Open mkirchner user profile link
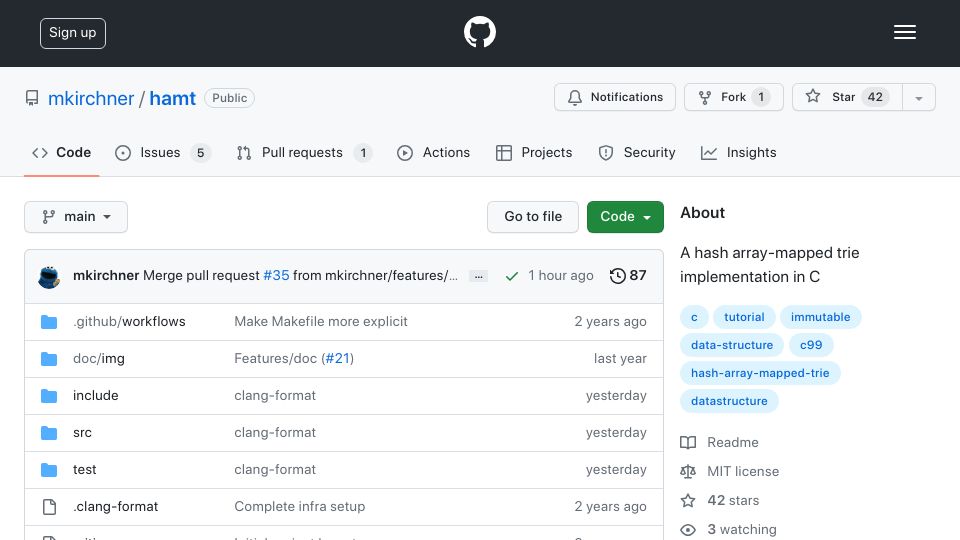This screenshot has height=540, width=960. tap(91, 98)
